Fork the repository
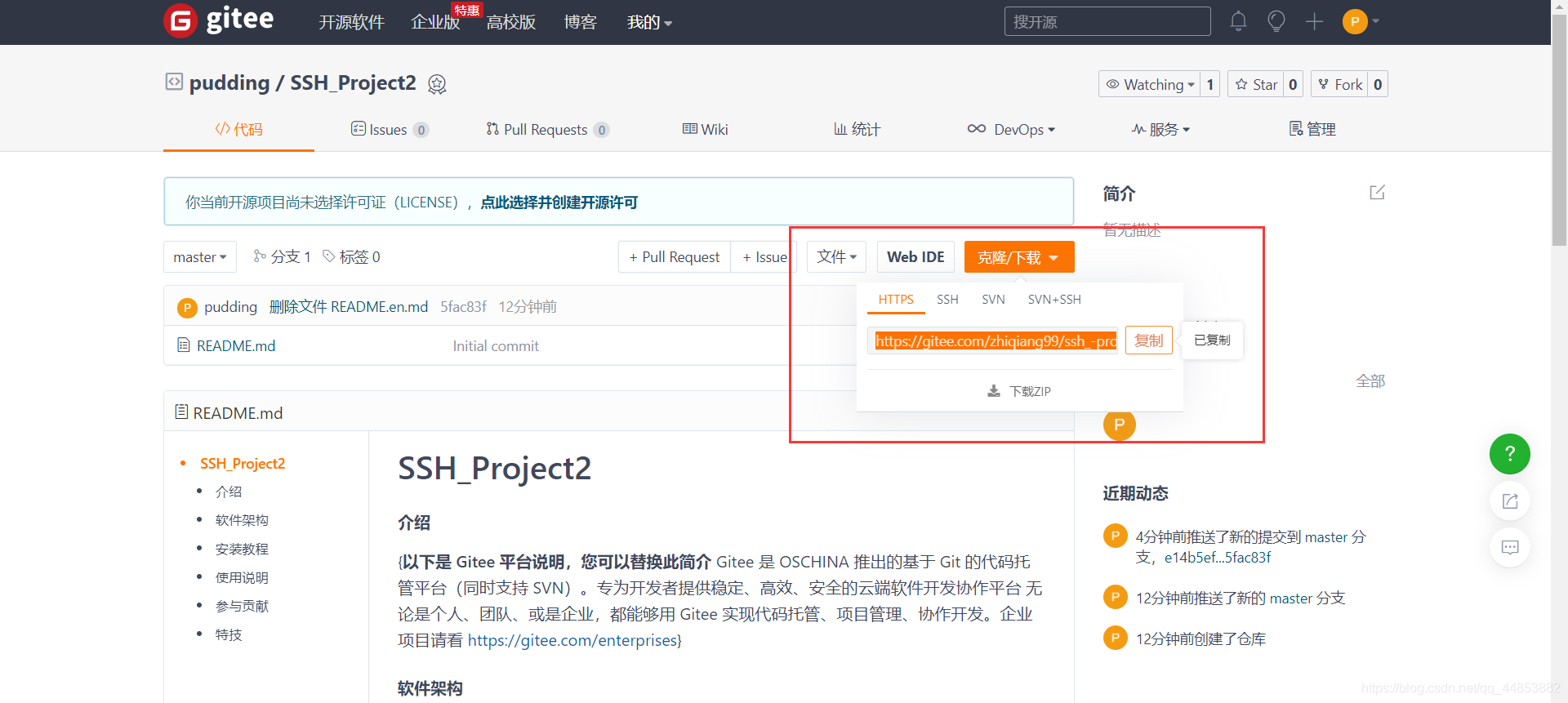 coord(1340,84)
